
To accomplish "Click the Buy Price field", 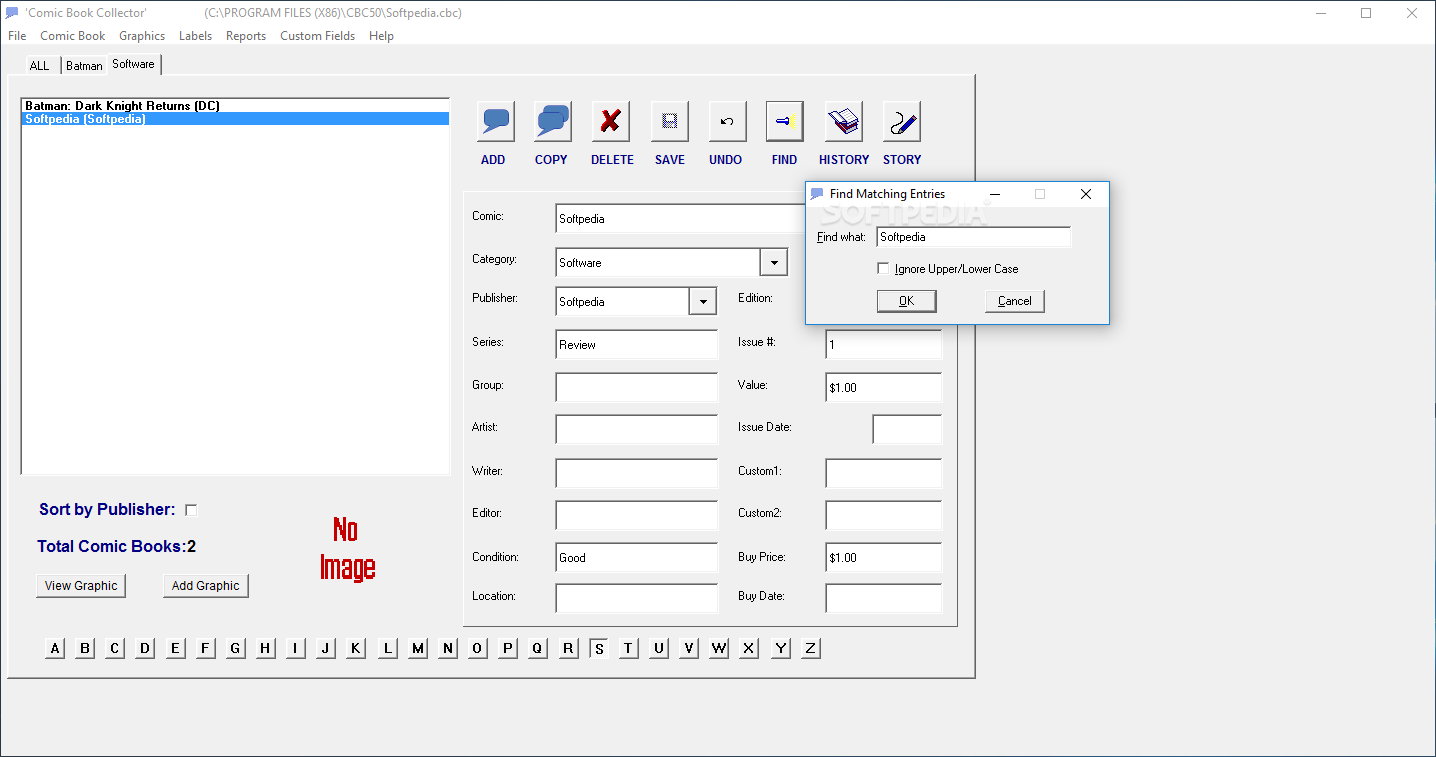I will point(884,557).
